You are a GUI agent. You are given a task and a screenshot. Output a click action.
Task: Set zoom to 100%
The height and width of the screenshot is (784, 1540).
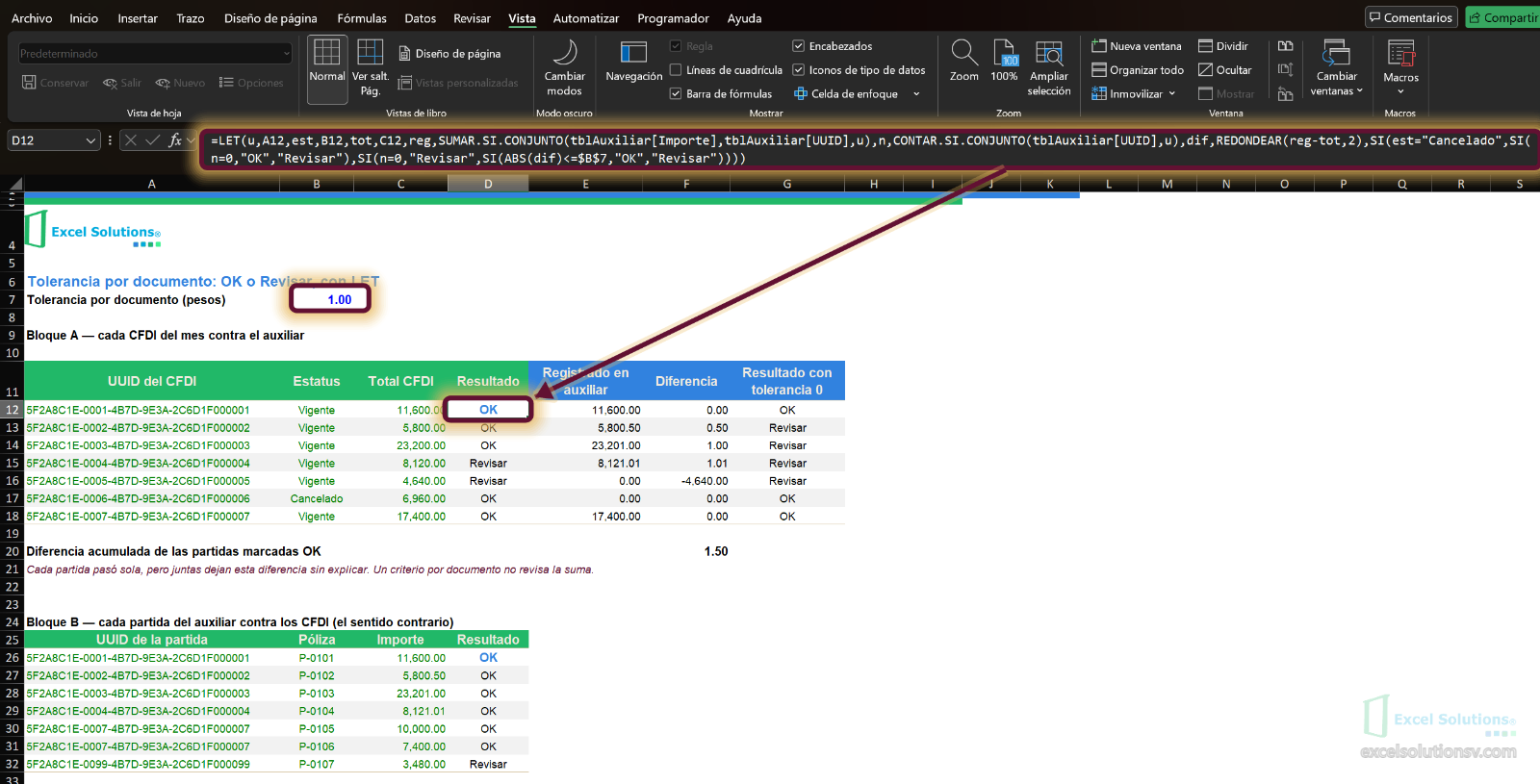point(1004,61)
